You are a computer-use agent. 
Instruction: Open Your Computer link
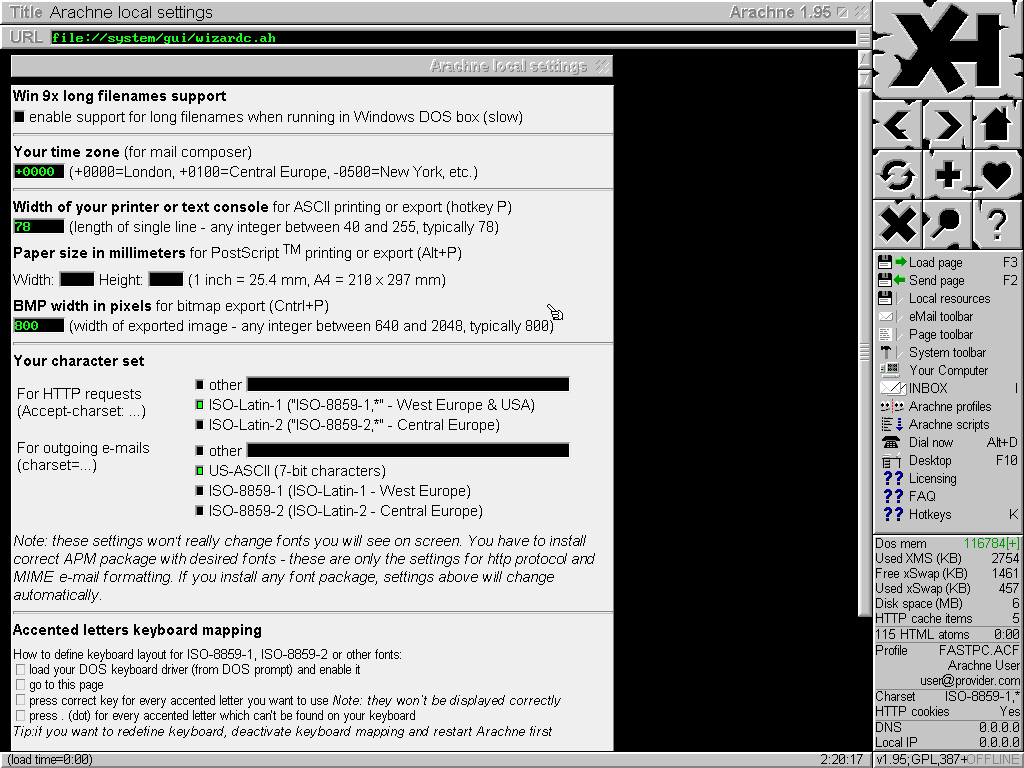[x=949, y=370]
